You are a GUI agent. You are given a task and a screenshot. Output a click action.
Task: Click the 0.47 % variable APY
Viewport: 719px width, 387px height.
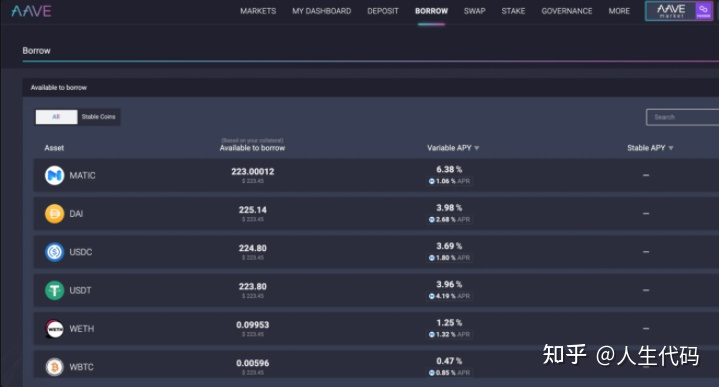point(449,361)
